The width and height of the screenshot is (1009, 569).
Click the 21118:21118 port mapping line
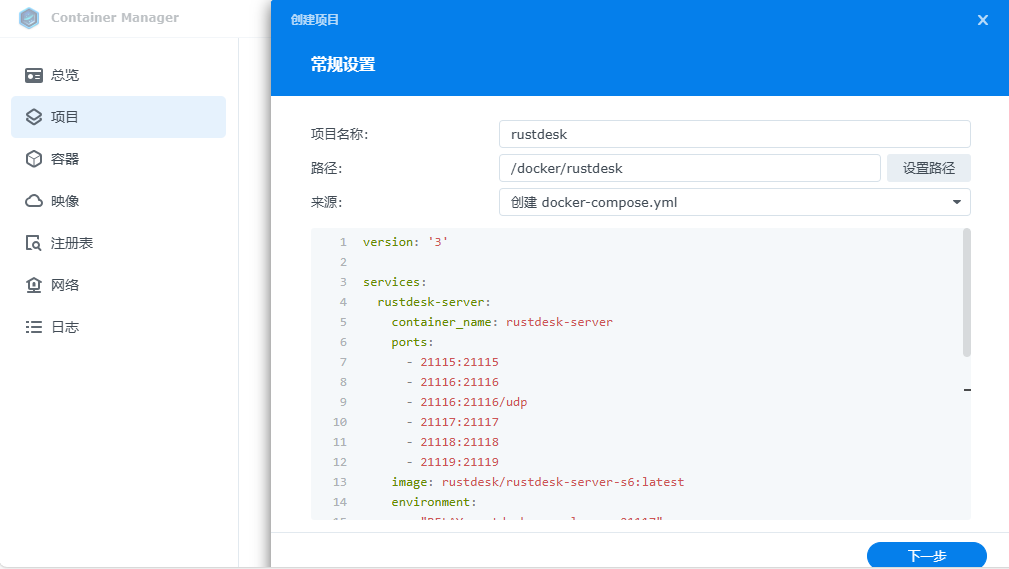[x=452, y=442]
